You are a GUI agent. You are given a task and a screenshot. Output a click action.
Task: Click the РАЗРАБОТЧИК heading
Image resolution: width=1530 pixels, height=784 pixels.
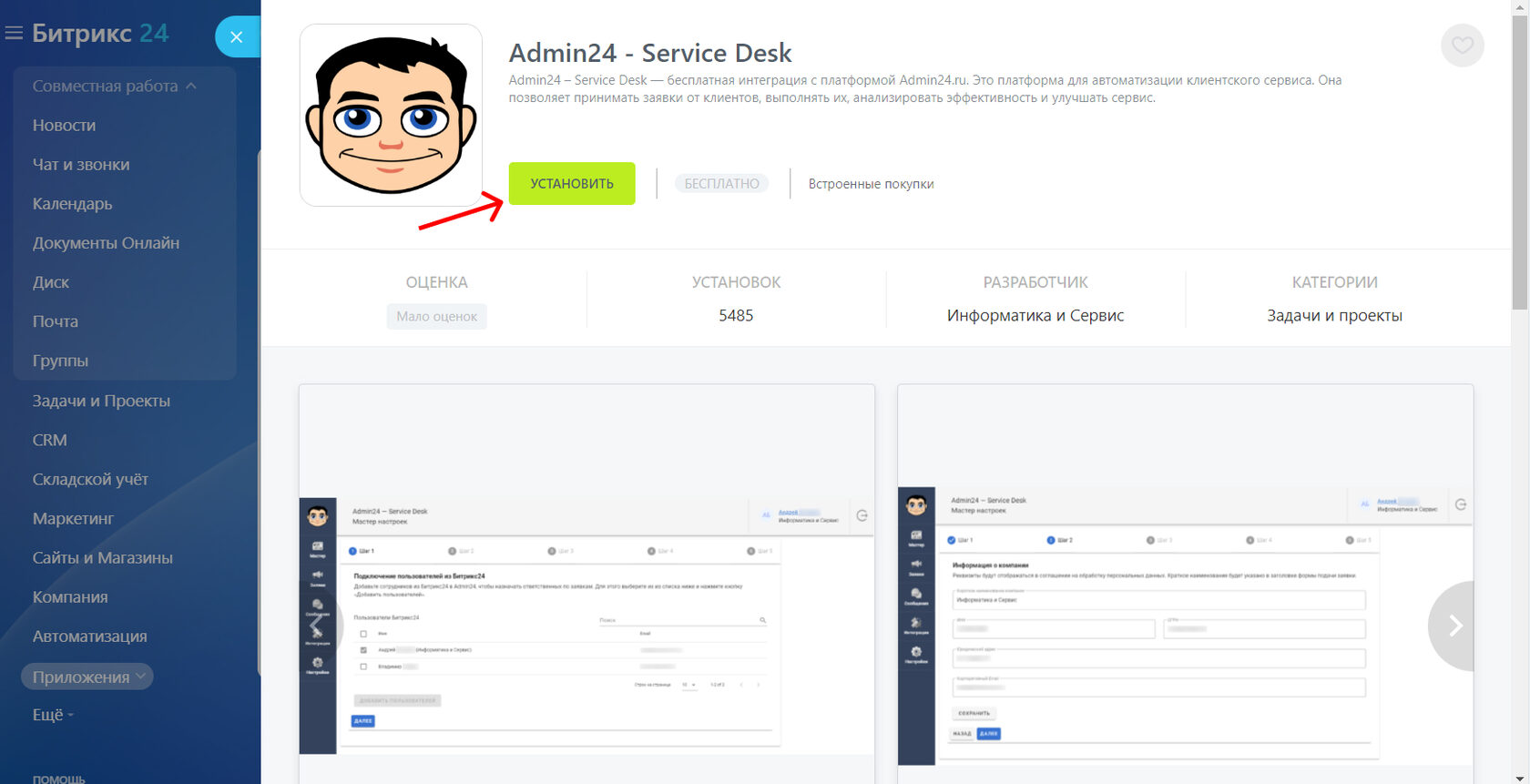tap(1035, 282)
